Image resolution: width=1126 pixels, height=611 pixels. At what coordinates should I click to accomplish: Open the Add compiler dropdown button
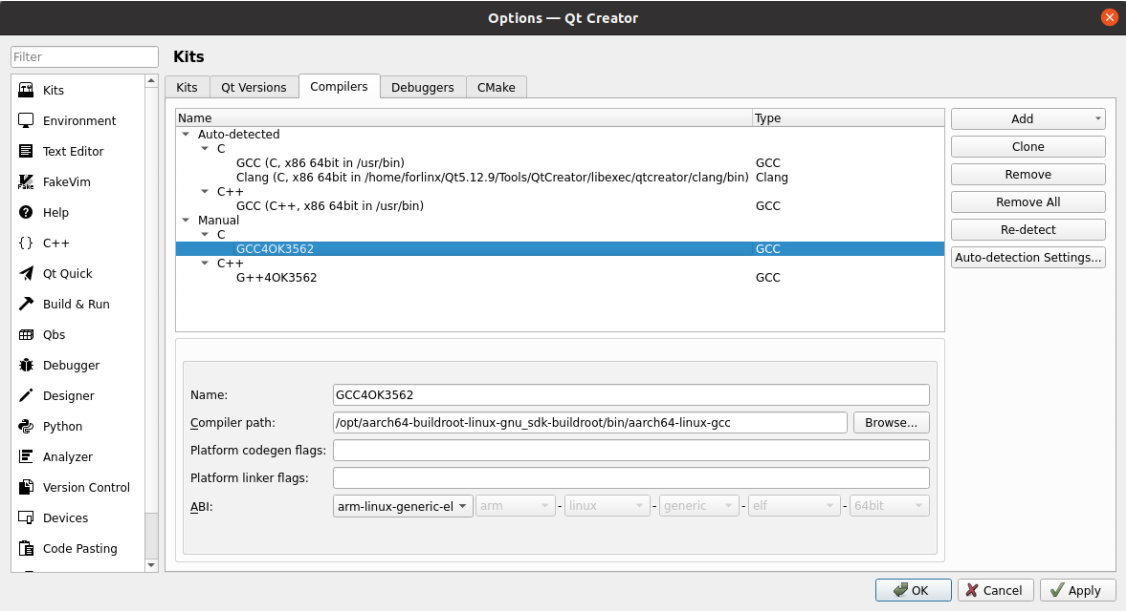[1028, 119]
